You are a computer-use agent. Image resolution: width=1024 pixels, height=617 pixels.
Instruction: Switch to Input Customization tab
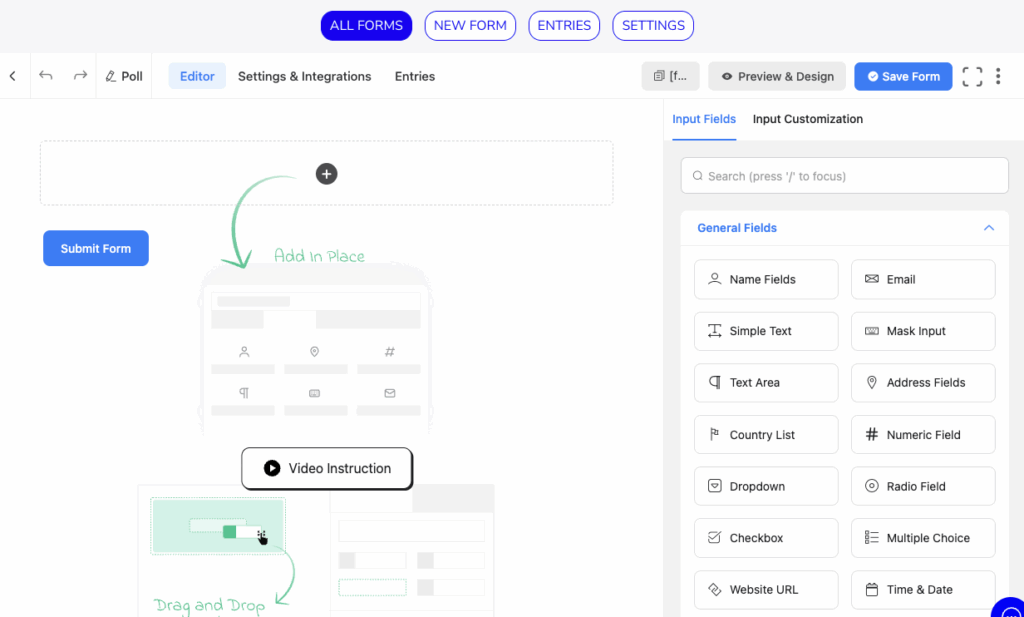[x=807, y=119]
